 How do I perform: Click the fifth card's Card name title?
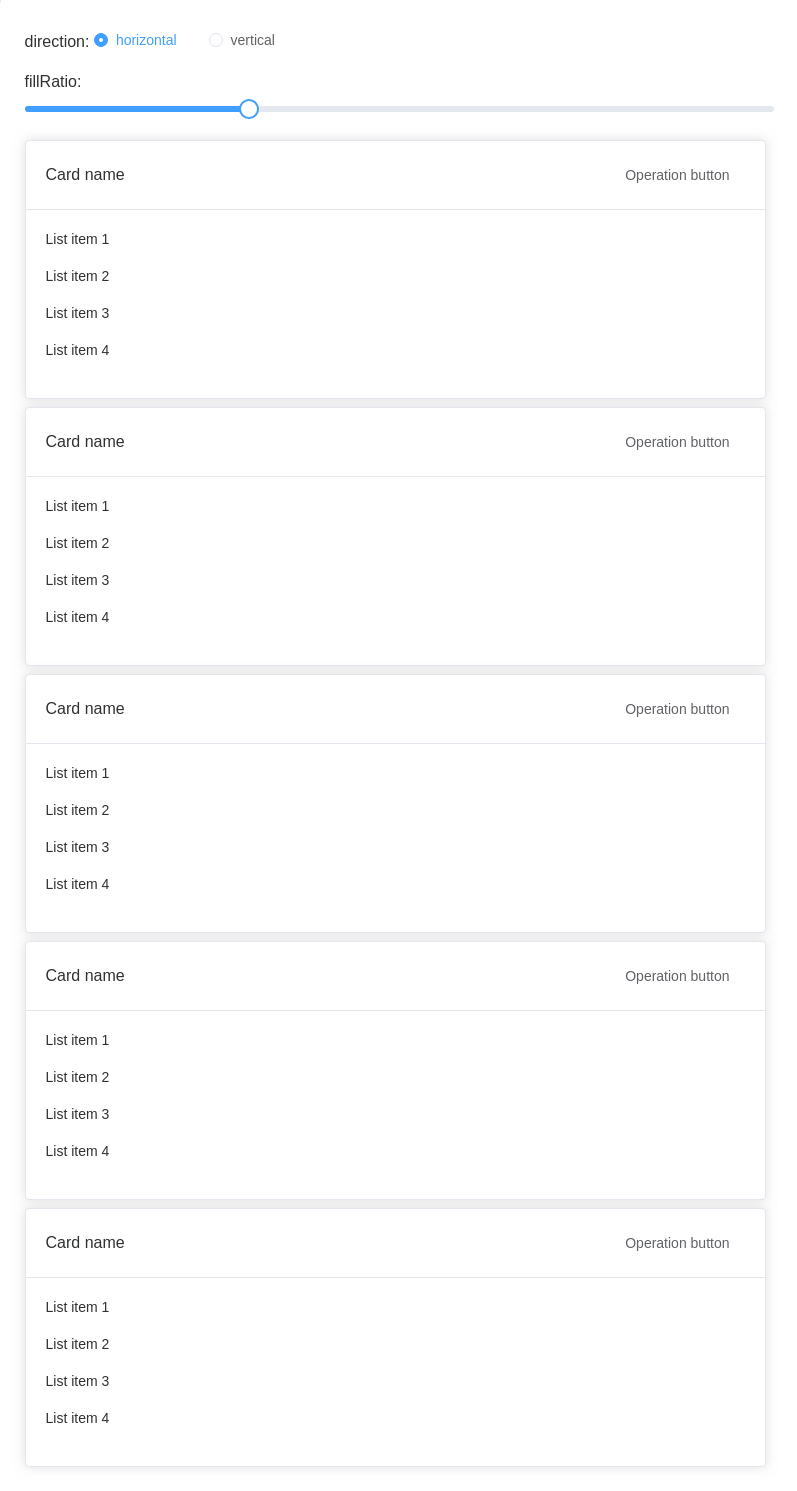(85, 1243)
